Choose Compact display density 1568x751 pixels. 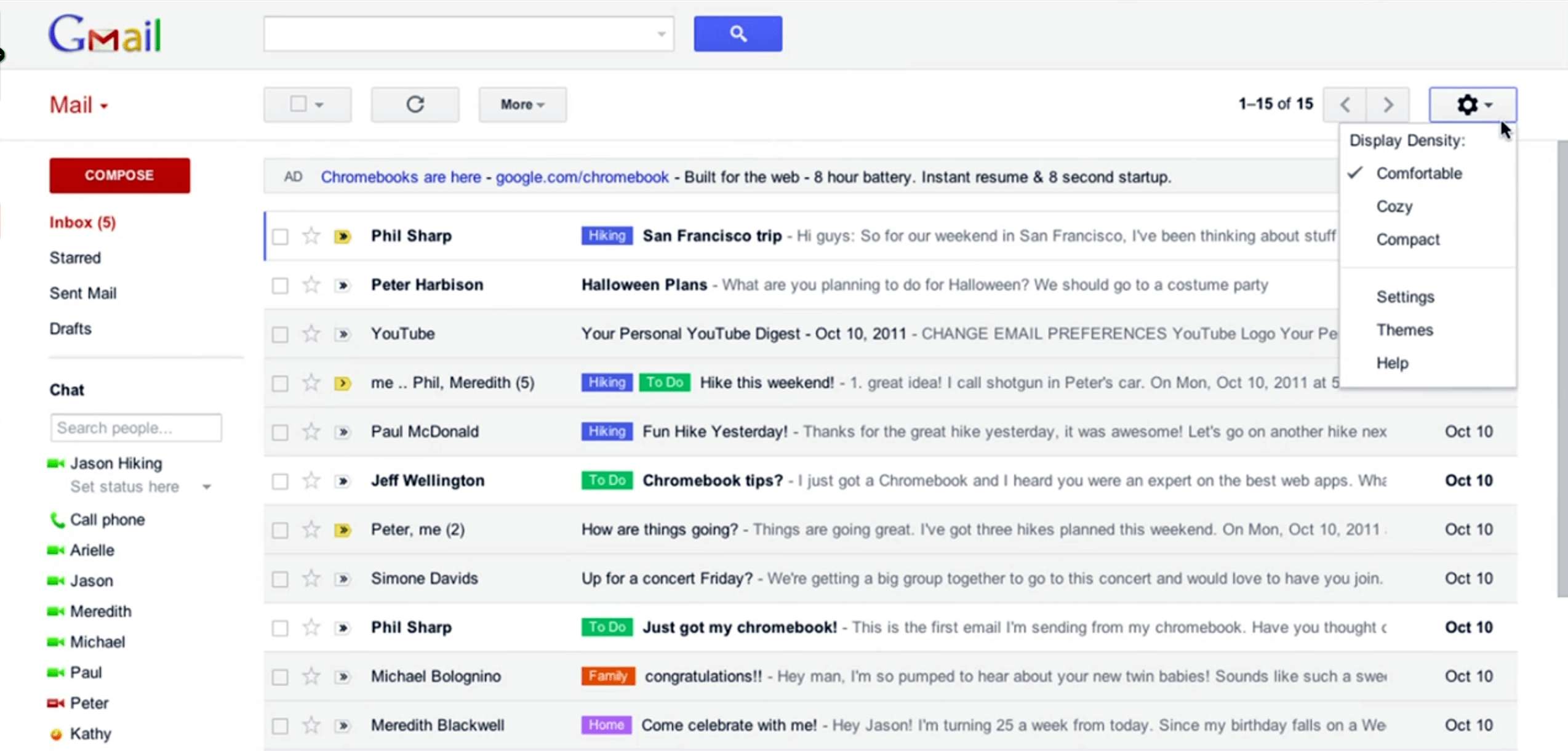[1407, 239]
